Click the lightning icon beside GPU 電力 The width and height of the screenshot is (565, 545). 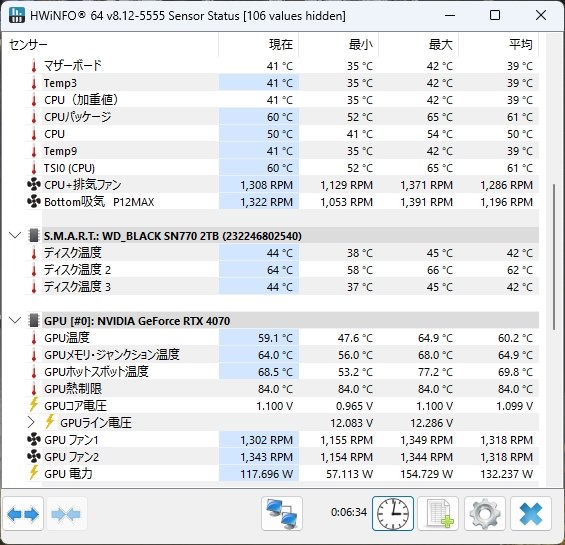pos(34,473)
